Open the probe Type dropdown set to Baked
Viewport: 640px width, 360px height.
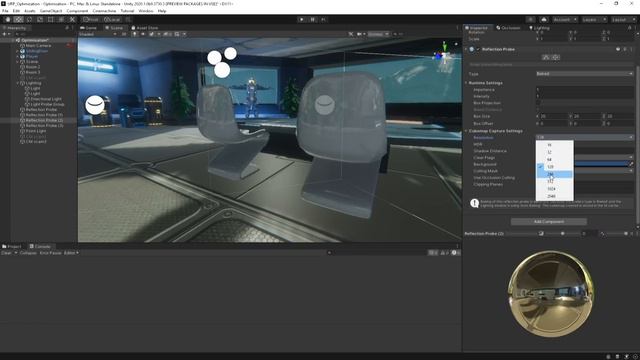[584, 74]
